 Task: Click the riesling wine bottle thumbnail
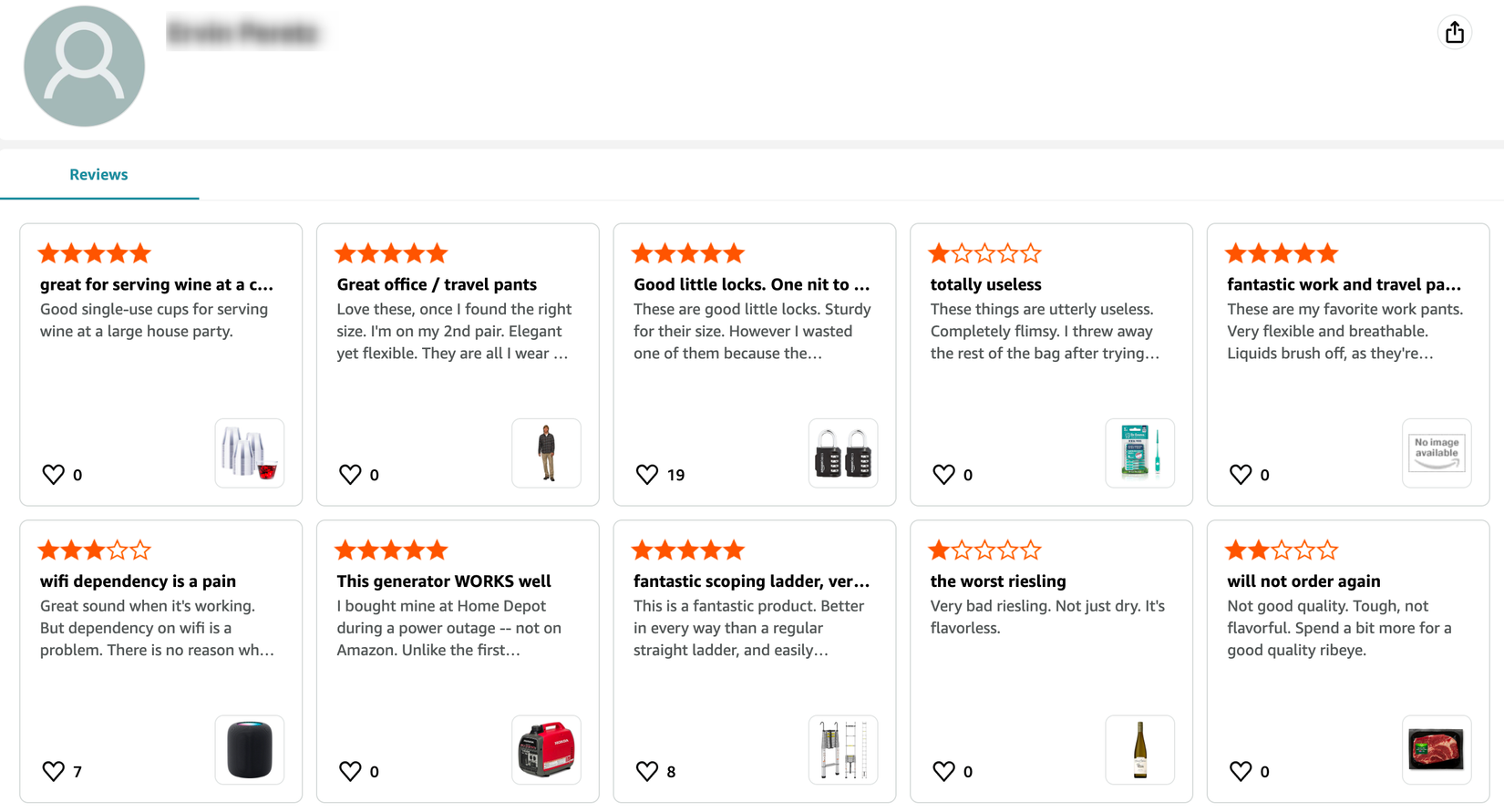point(1139,749)
